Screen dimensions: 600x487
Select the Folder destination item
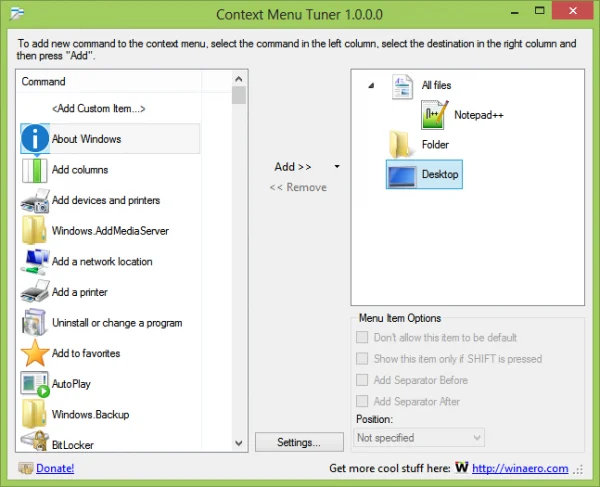tap(419, 145)
